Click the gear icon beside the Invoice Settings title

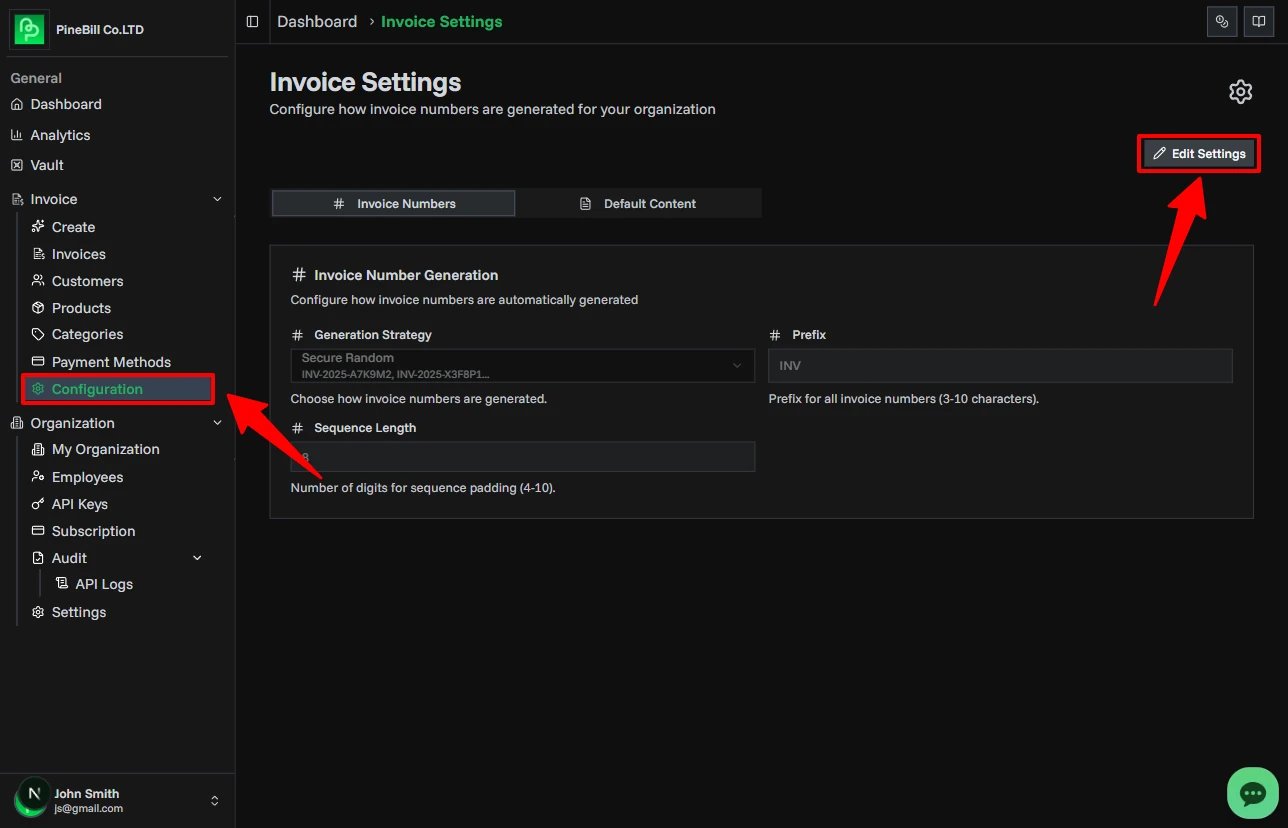[1240, 91]
